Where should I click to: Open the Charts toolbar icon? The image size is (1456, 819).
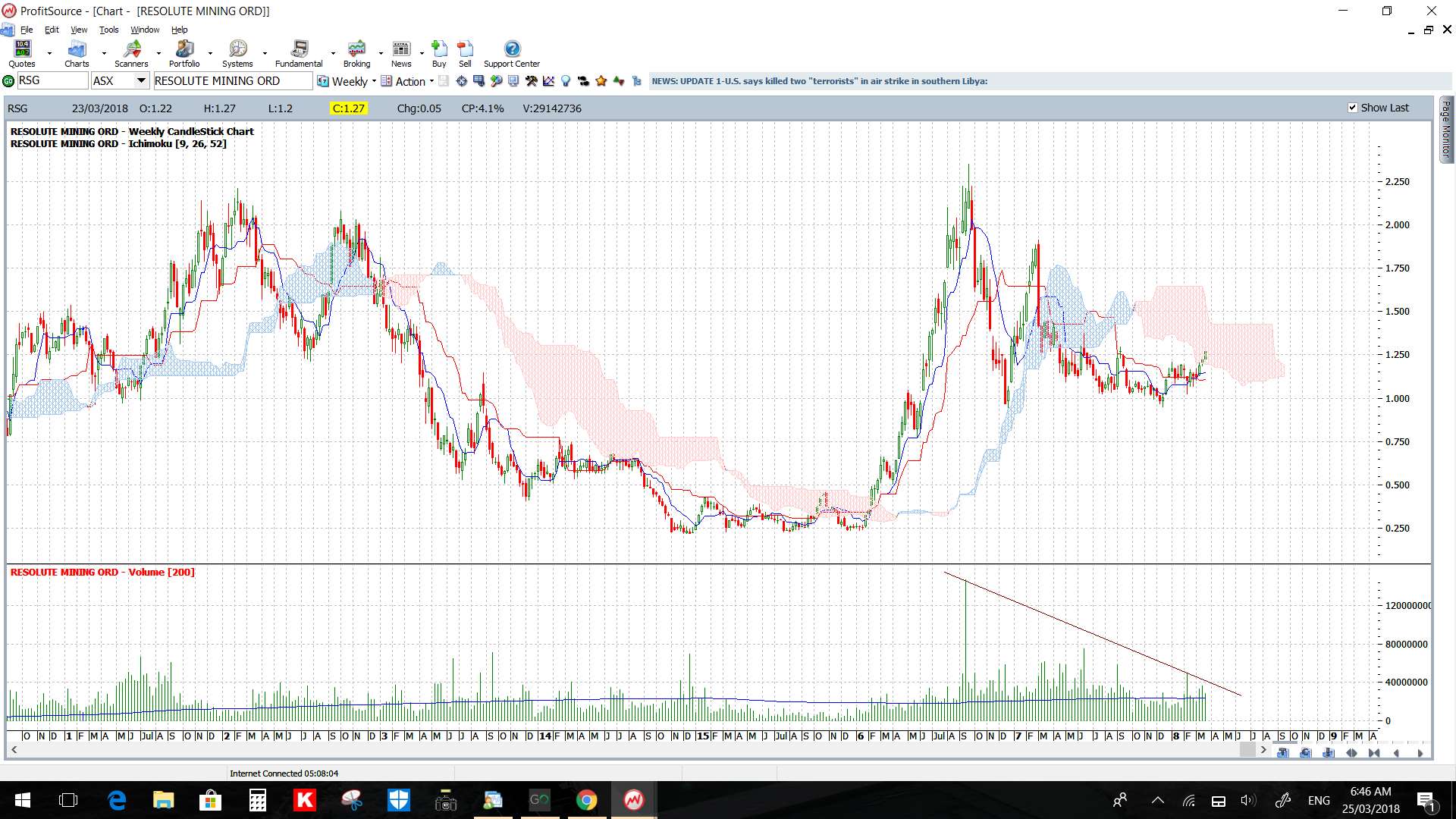pyautogui.click(x=77, y=54)
